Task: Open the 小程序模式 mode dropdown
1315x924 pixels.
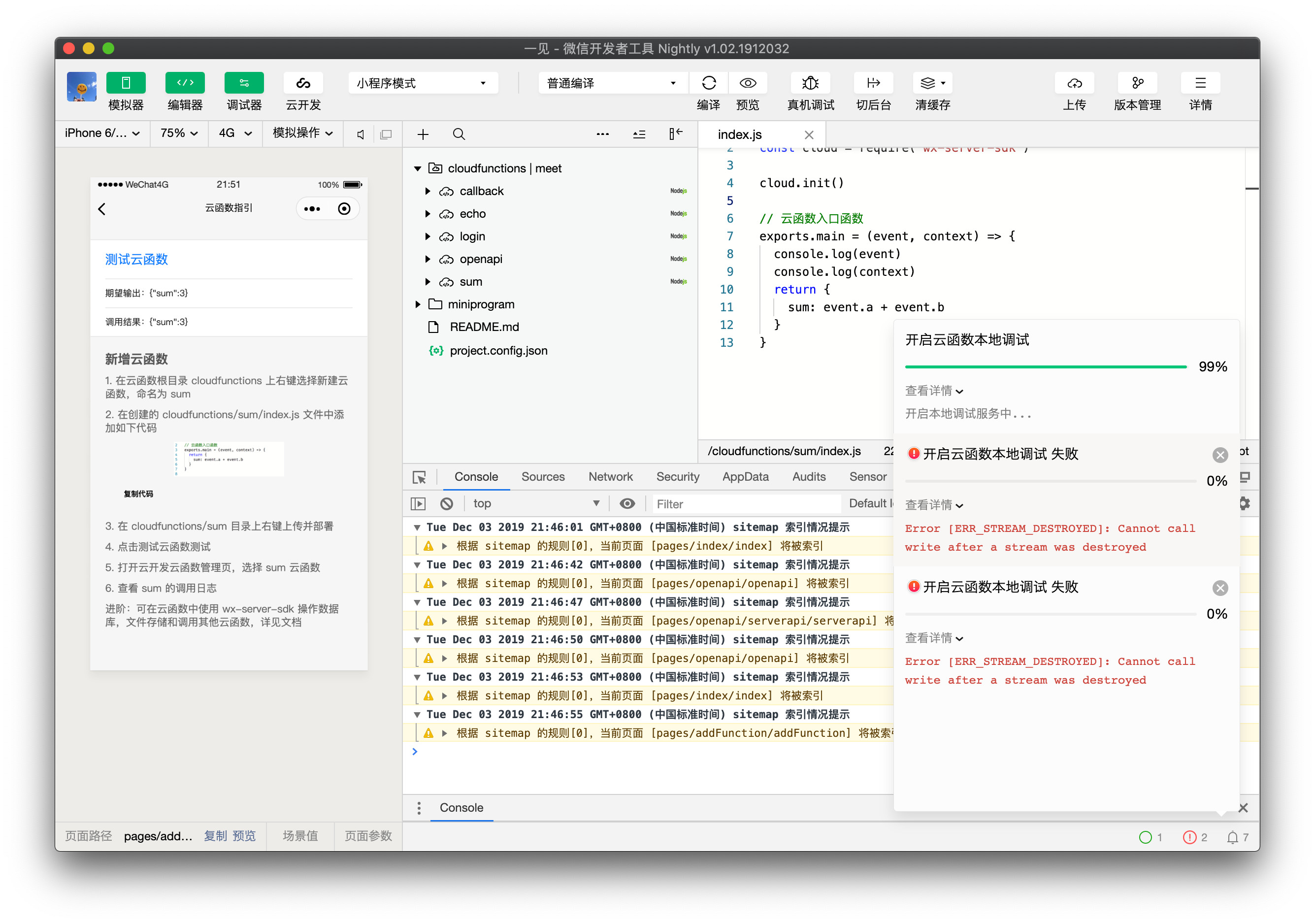Action: click(423, 83)
